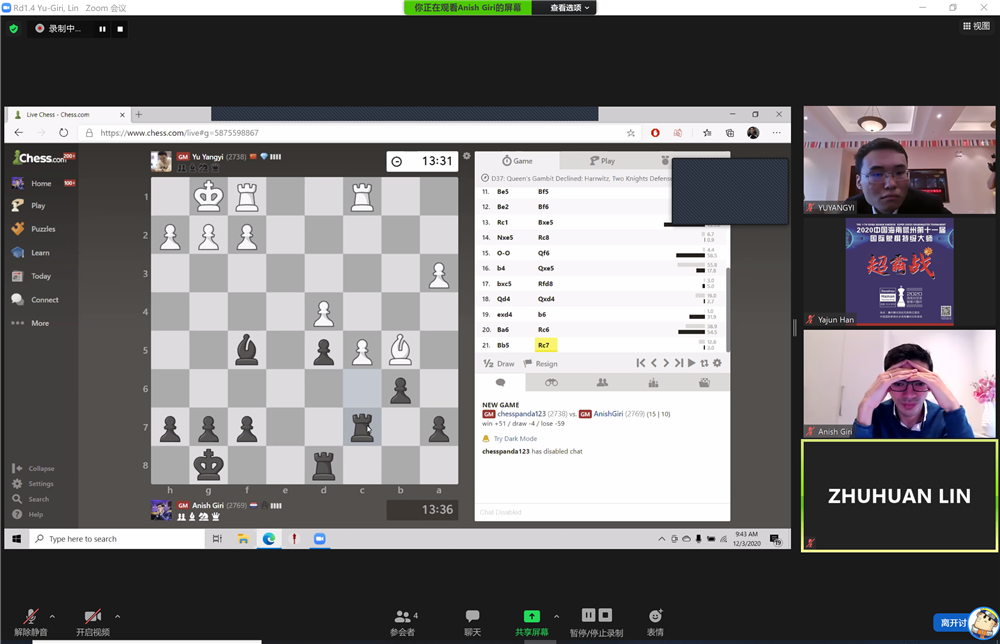Select friends people tab

coord(602,383)
